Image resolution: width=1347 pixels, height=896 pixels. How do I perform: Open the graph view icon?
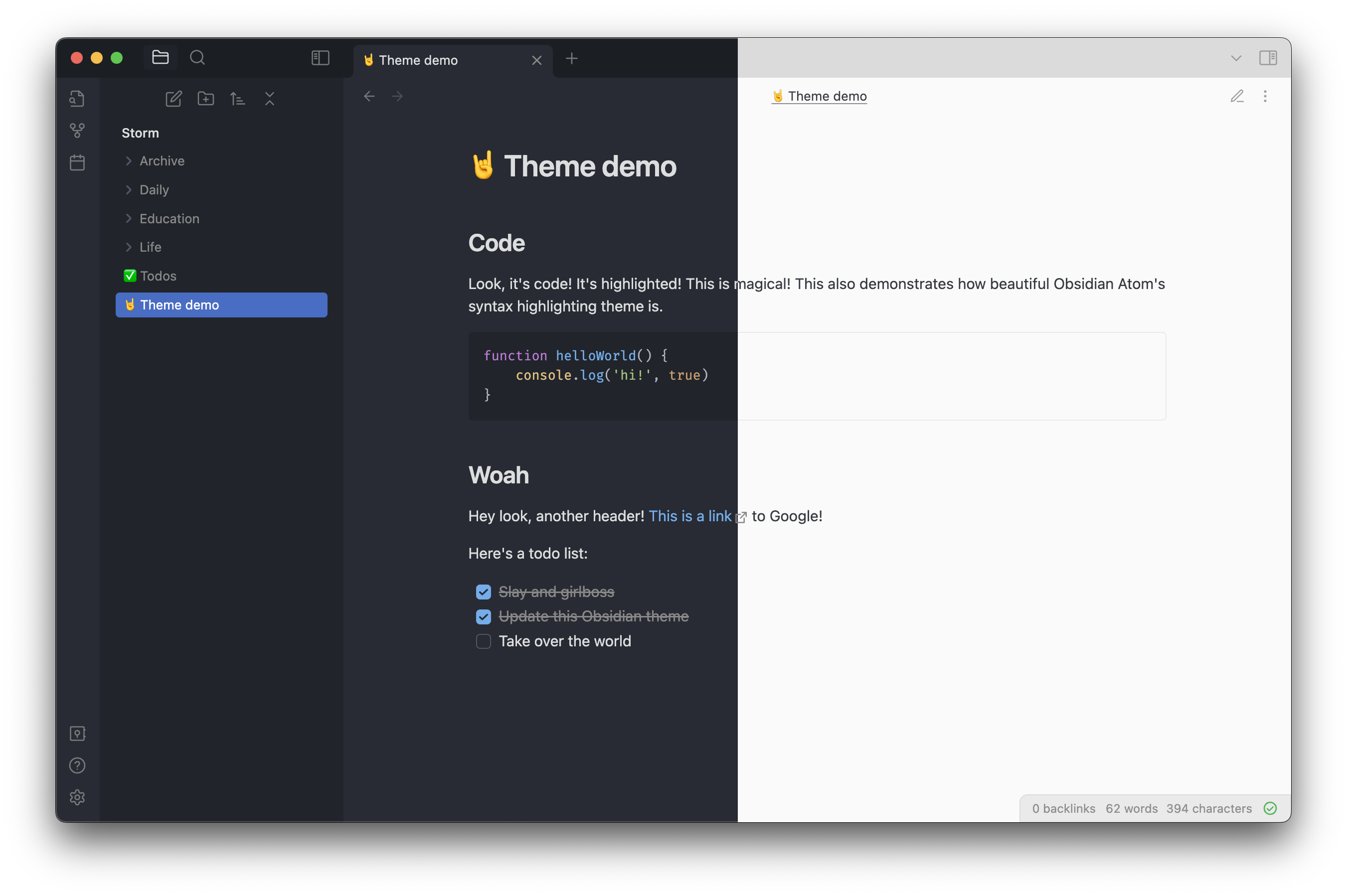pyautogui.click(x=77, y=131)
